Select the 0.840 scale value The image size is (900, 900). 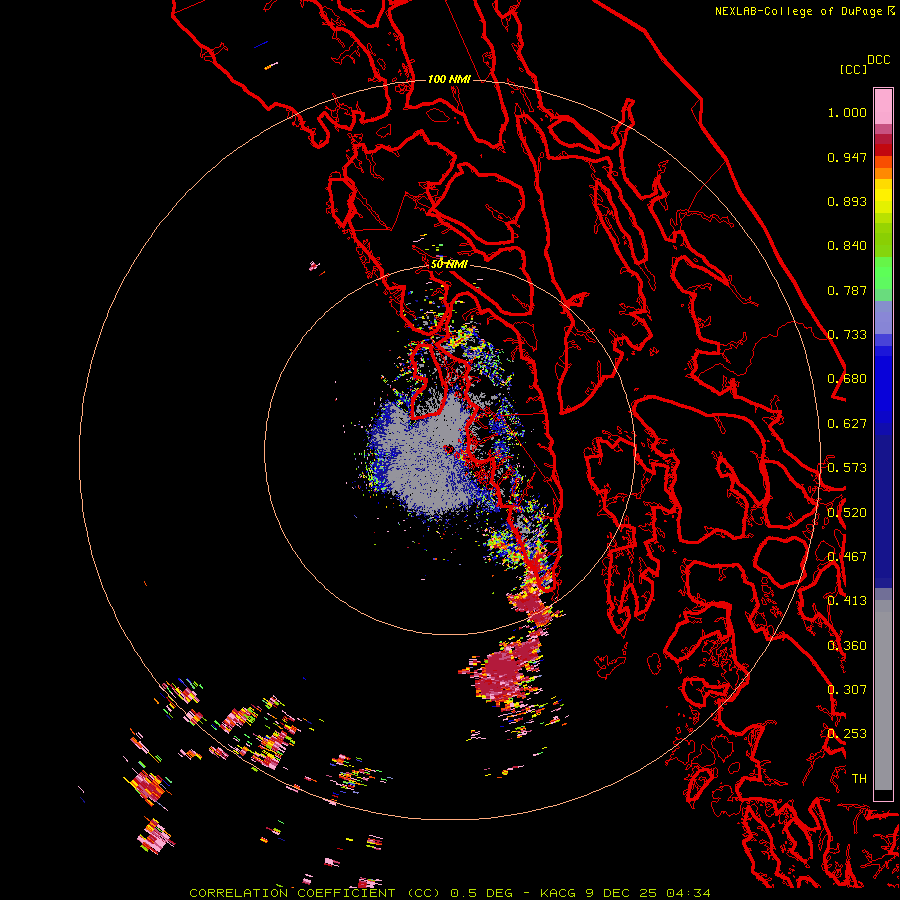[847, 246]
